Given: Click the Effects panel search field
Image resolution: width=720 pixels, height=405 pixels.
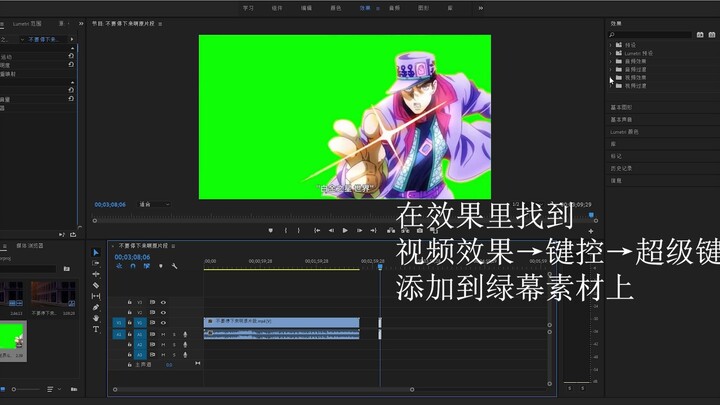Looking at the screenshot, I should pos(650,35).
